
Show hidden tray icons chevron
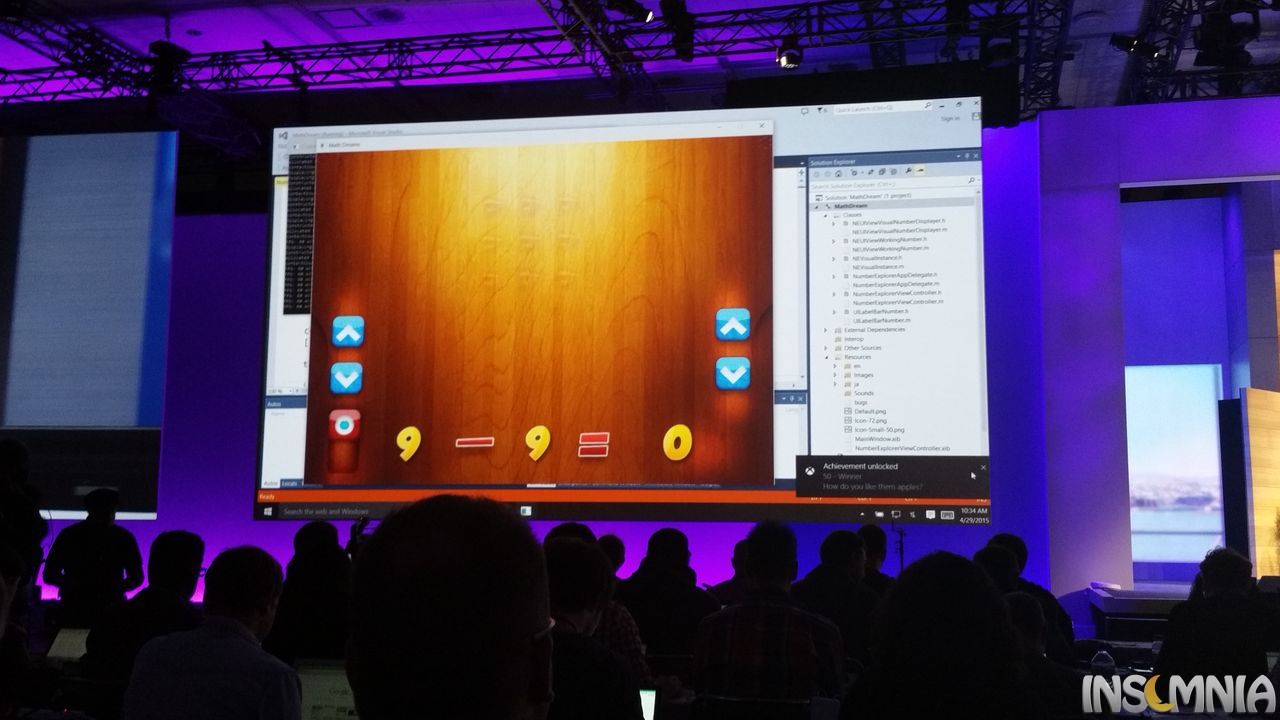862,514
